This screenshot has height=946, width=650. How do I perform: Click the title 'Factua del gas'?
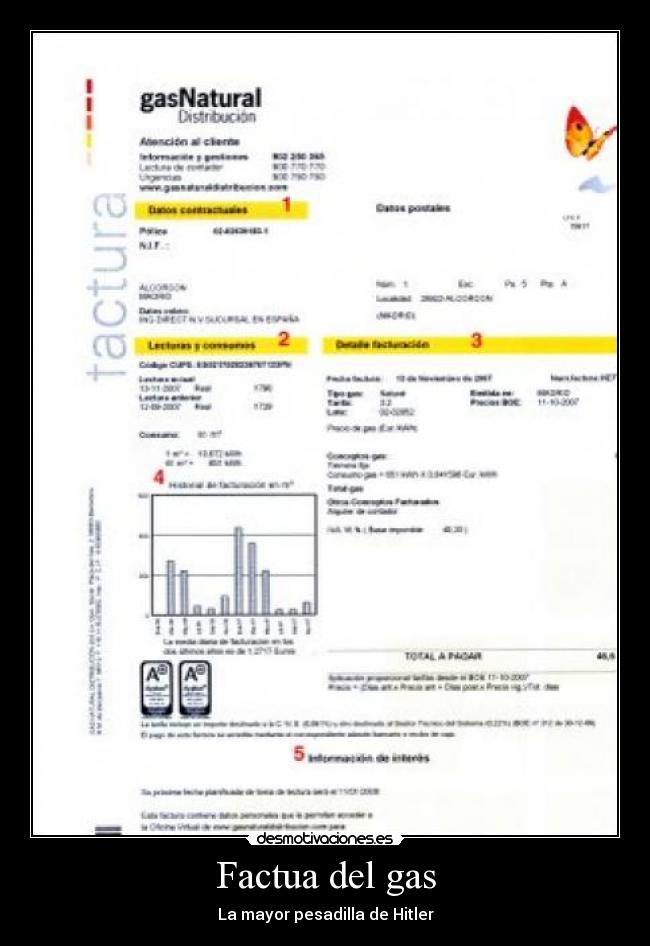[x=326, y=875]
